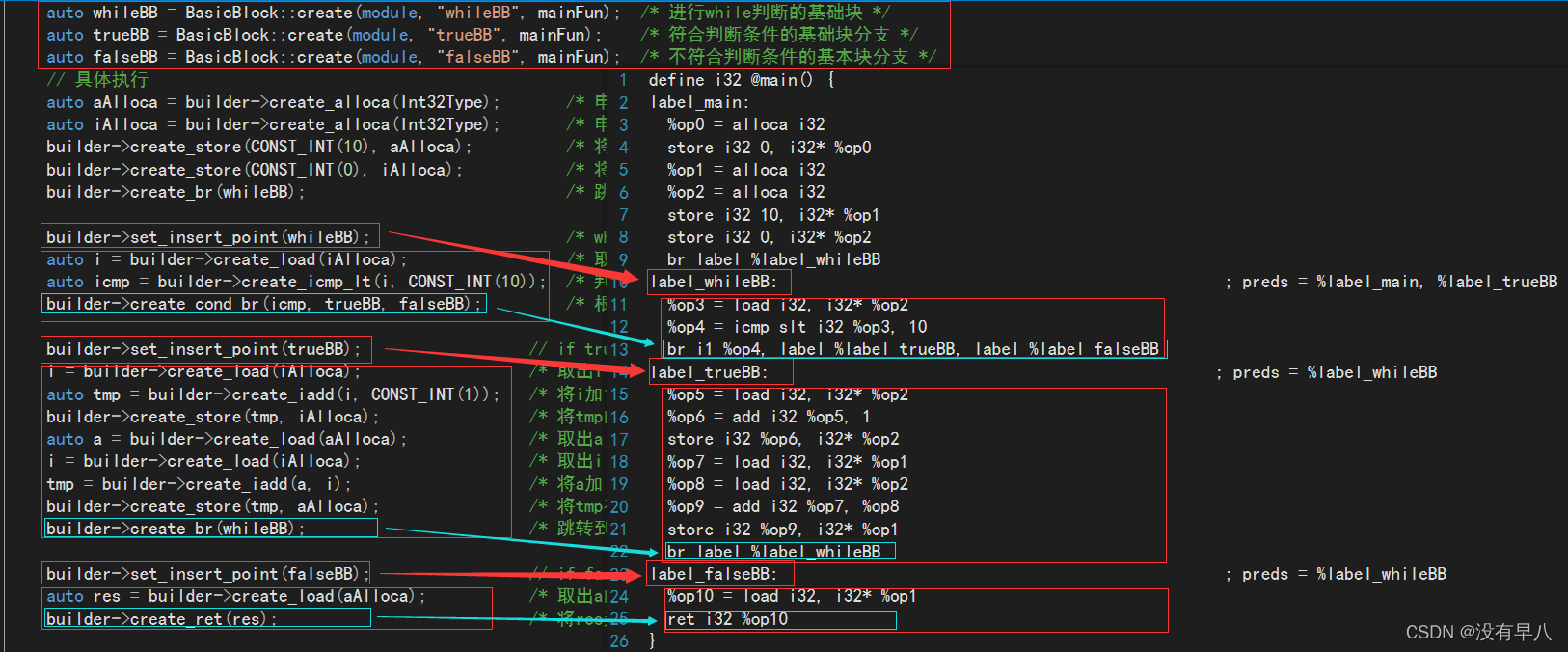Click the 'auto falseBB = BasicBlock::create' line
This screenshot has height=652, width=1568.
333,57
